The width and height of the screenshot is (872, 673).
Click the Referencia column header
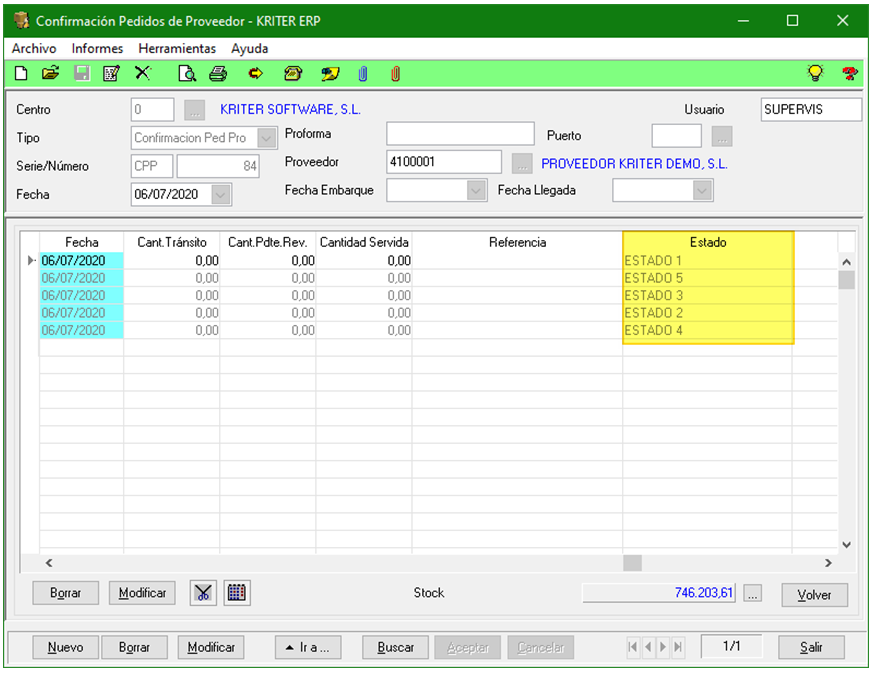517,242
